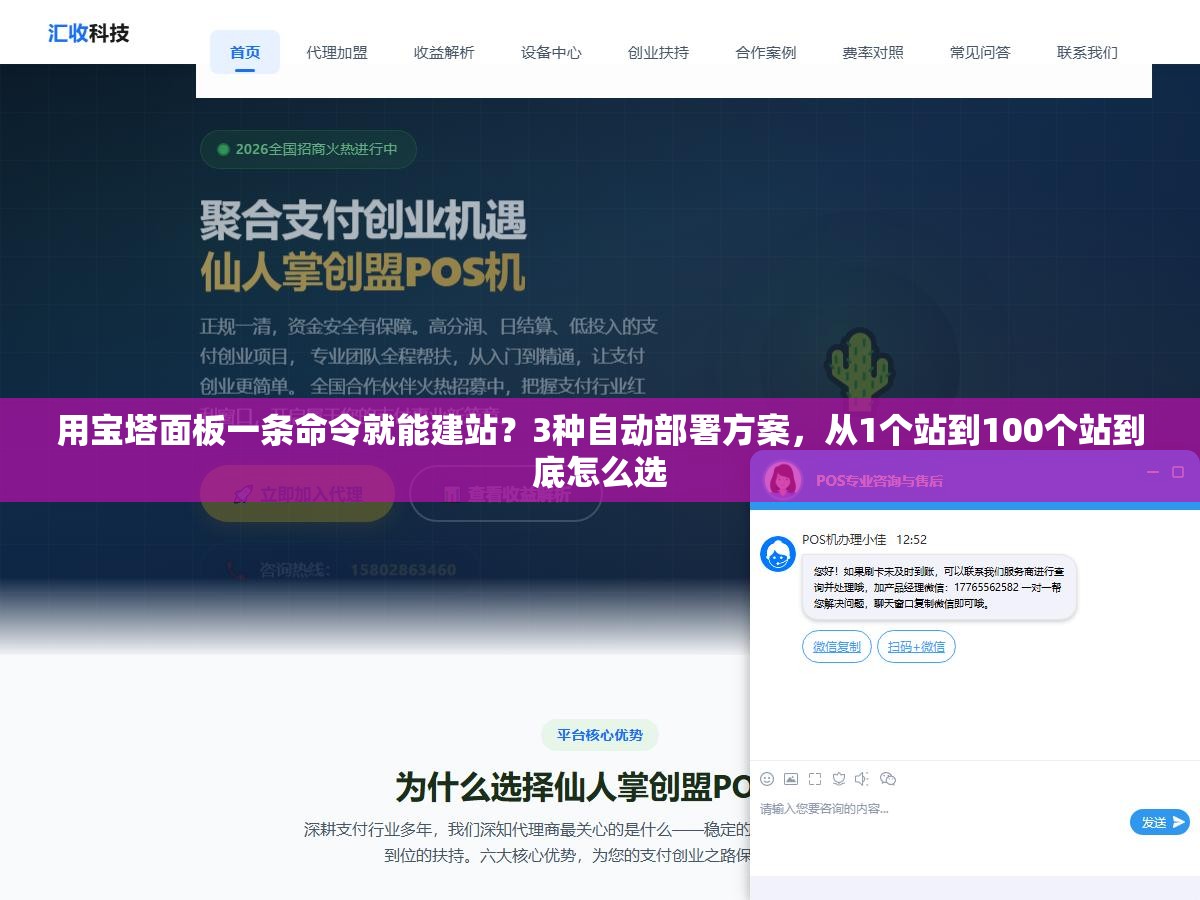Click the 微信复制 button in chat
Viewport: 1200px width, 900px height.
pyautogui.click(x=837, y=646)
